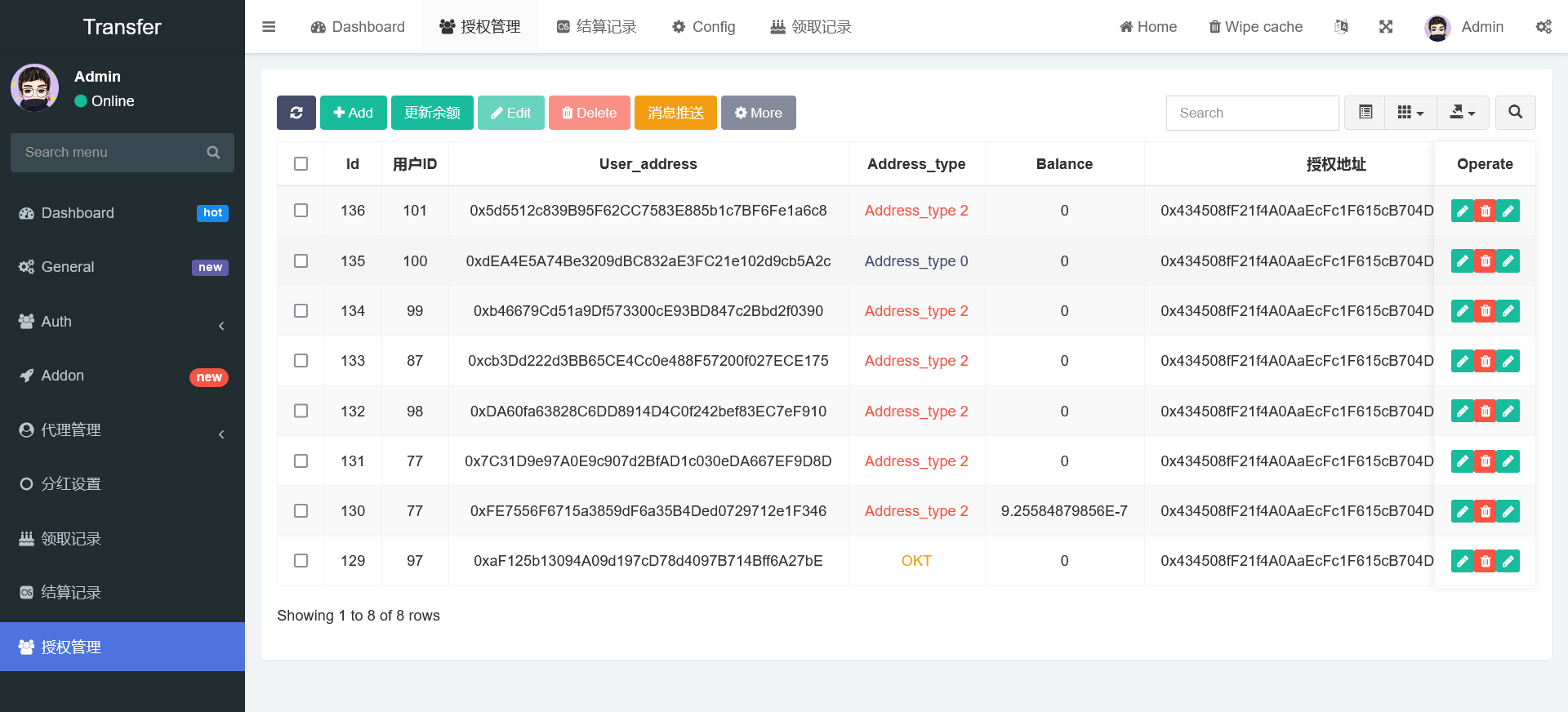Click the green Add button
The height and width of the screenshot is (712, 1568).
(353, 113)
